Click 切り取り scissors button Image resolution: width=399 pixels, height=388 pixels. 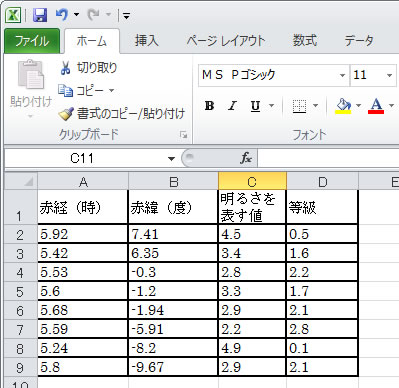click(88, 68)
